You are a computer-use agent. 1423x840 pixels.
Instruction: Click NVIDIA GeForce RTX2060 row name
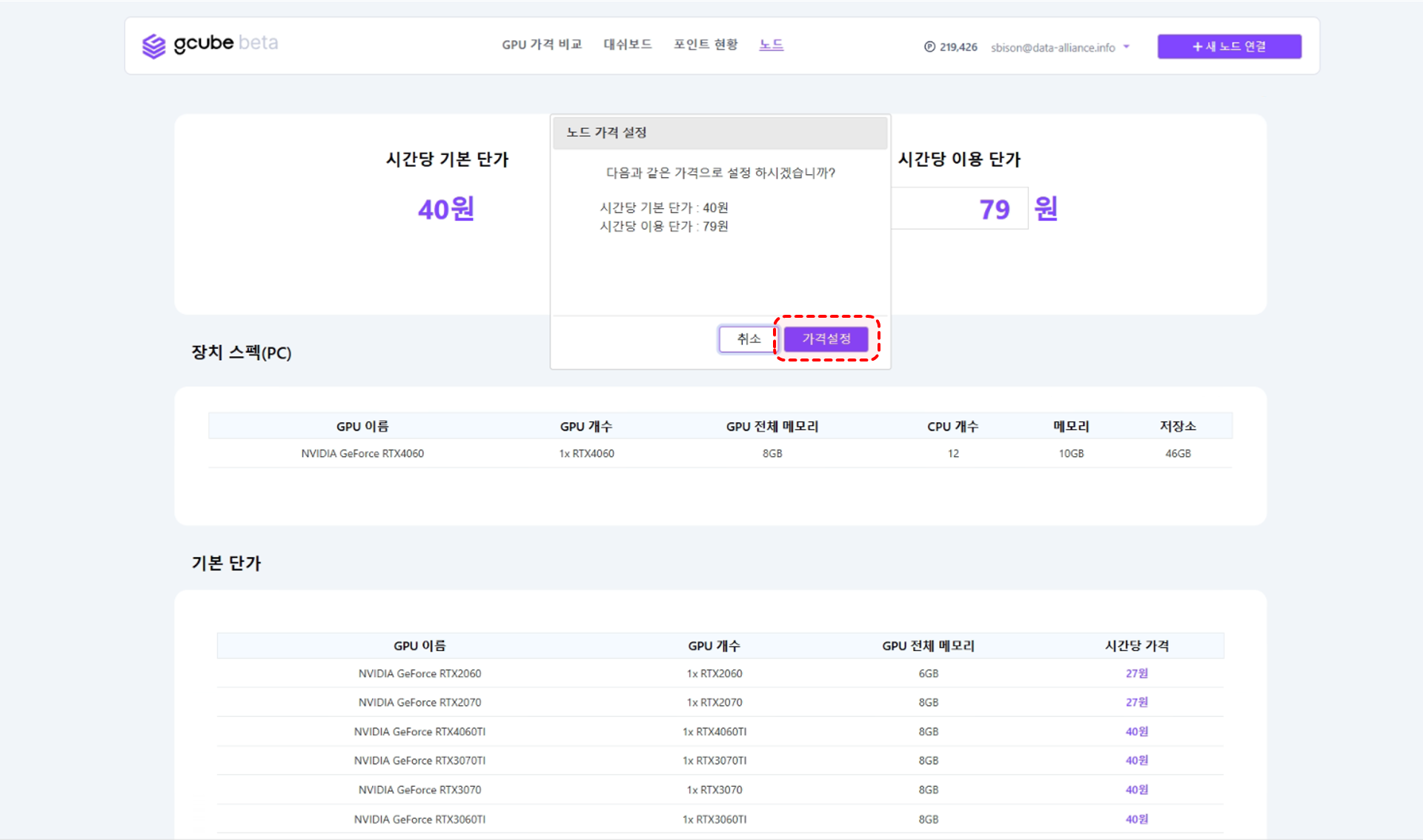click(419, 673)
